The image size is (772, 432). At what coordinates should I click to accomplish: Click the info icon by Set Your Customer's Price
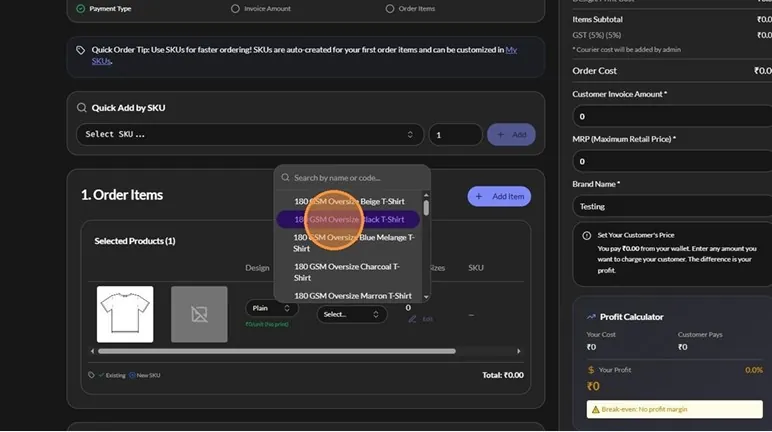click(586, 235)
